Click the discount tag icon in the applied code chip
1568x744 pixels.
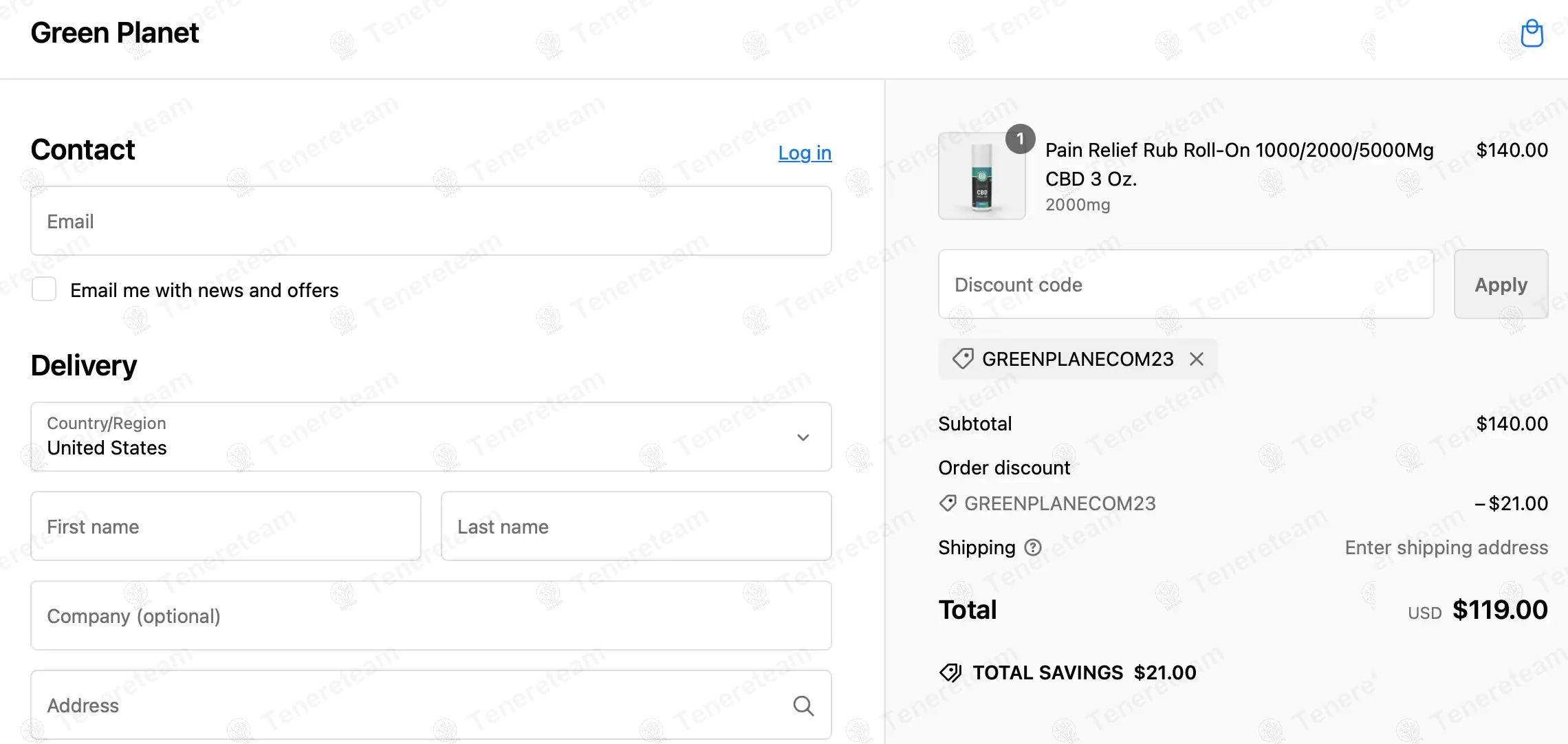(x=963, y=359)
